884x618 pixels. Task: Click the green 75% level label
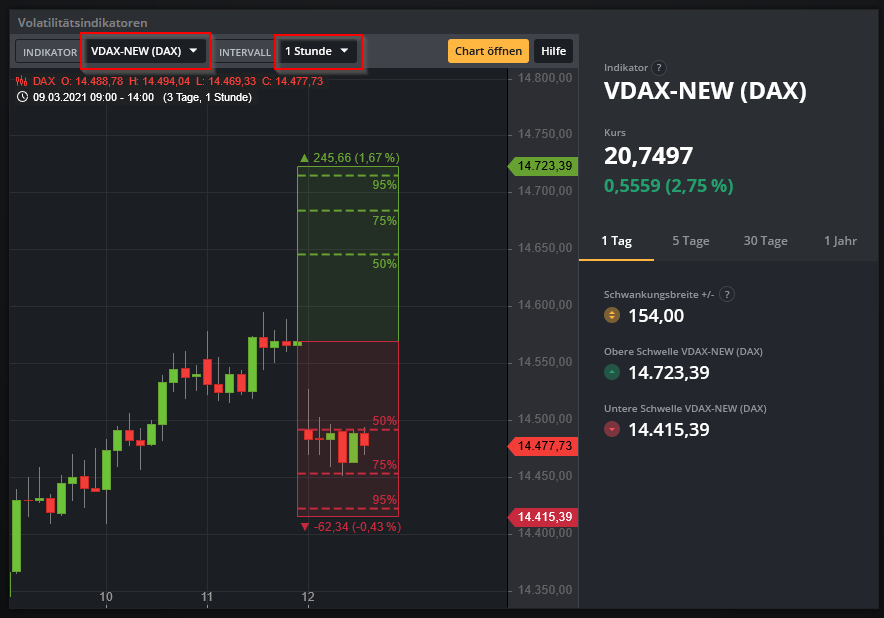click(384, 221)
